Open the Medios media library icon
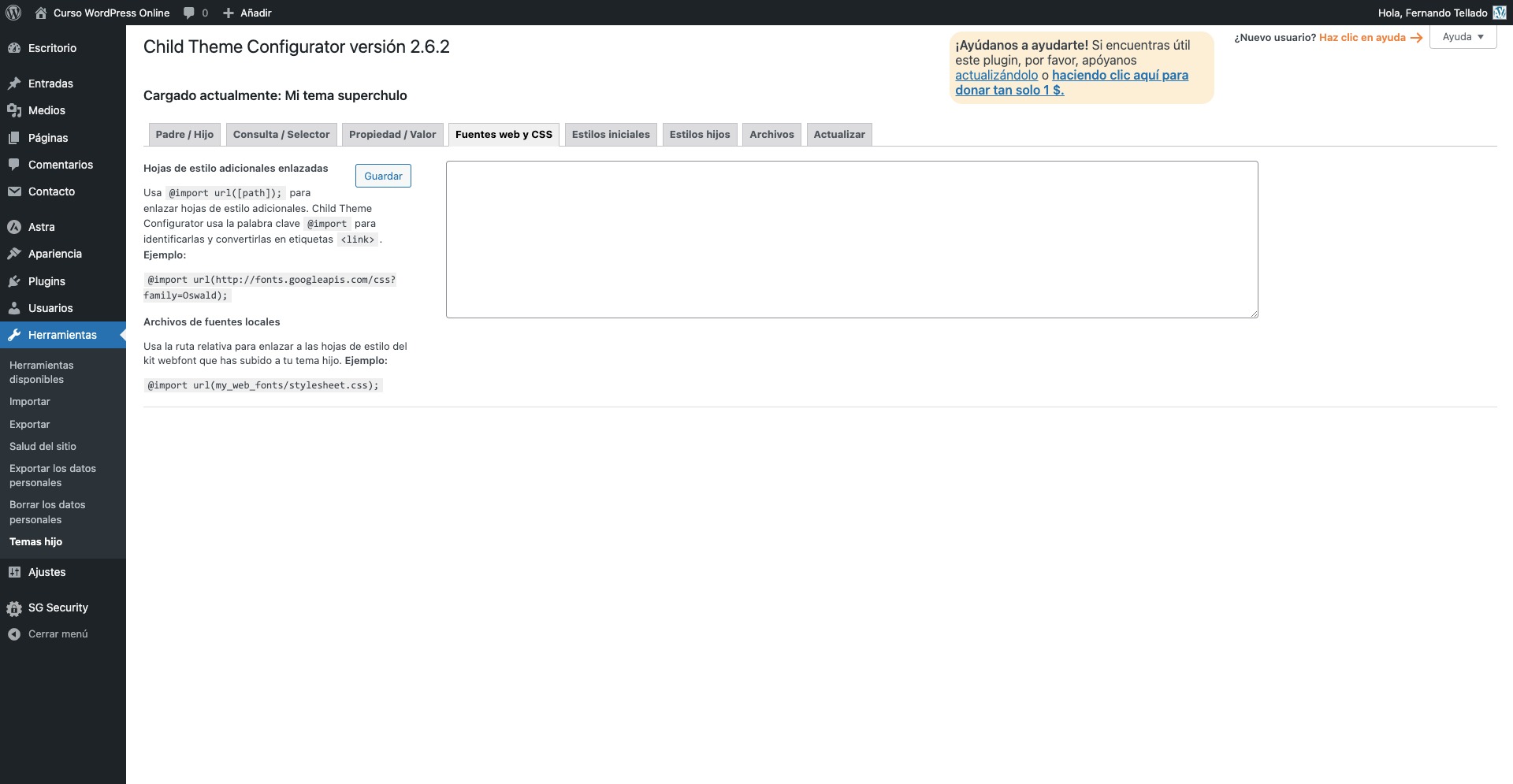This screenshot has width=1513, height=784. pos(14,110)
